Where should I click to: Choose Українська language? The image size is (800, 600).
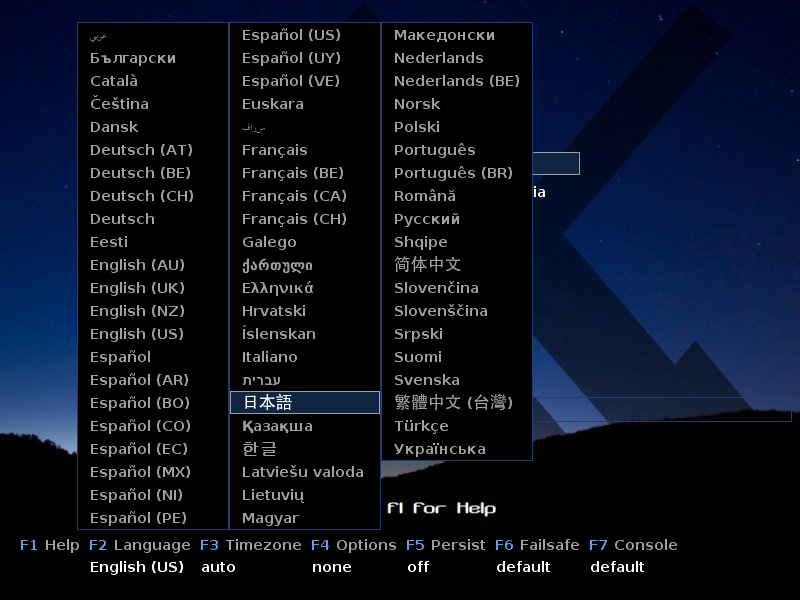pyautogui.click(x=440, y=449)
